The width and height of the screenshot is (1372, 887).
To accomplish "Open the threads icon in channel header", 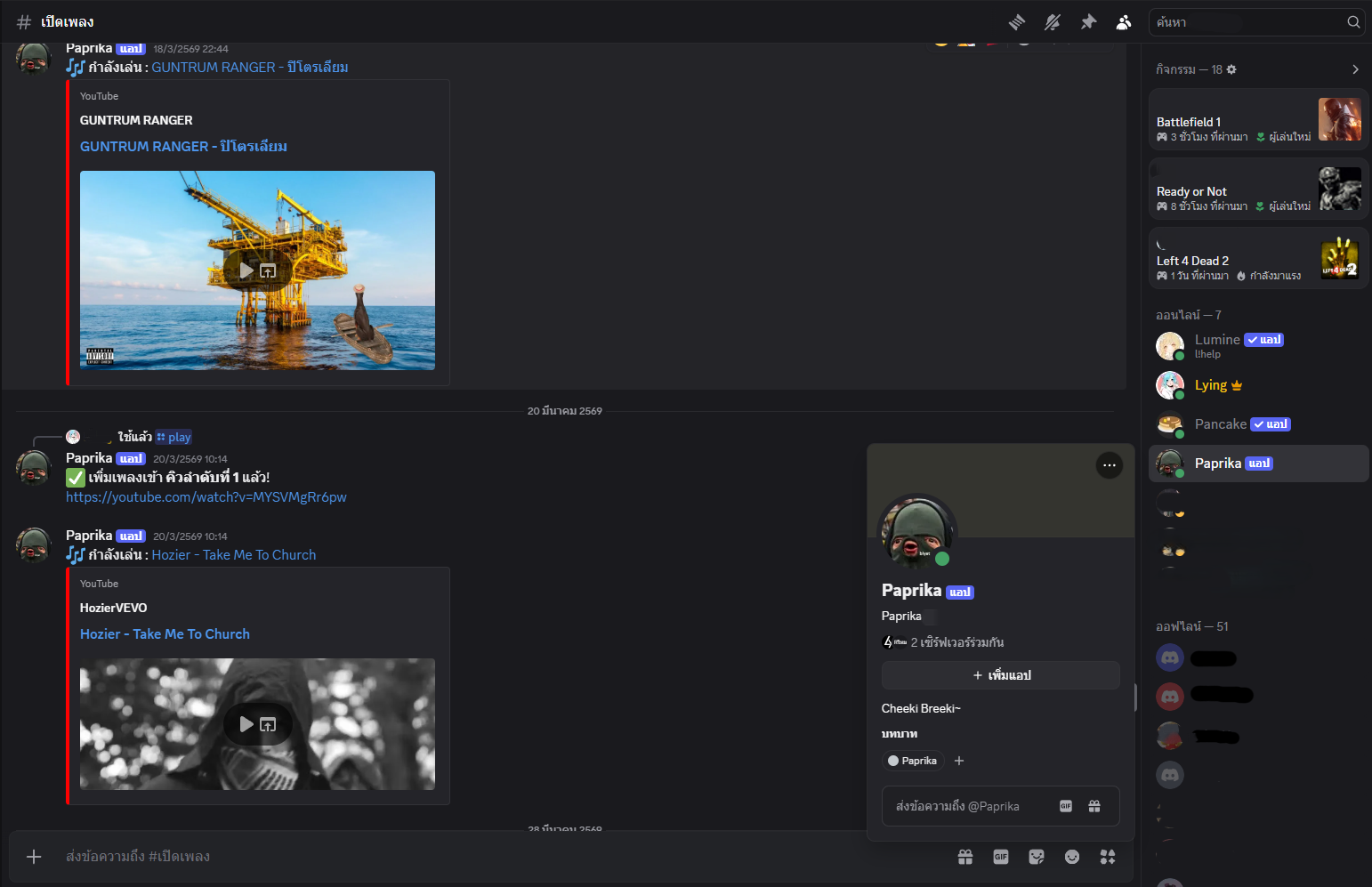I will coord(1017,22).
